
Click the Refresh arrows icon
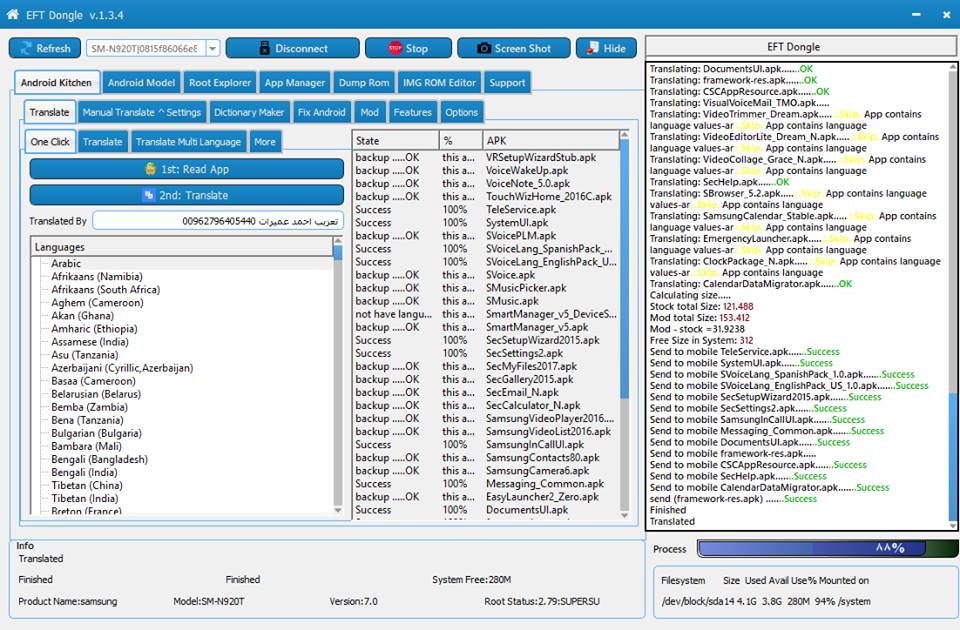pyautogui.click(x=26, y=48)
